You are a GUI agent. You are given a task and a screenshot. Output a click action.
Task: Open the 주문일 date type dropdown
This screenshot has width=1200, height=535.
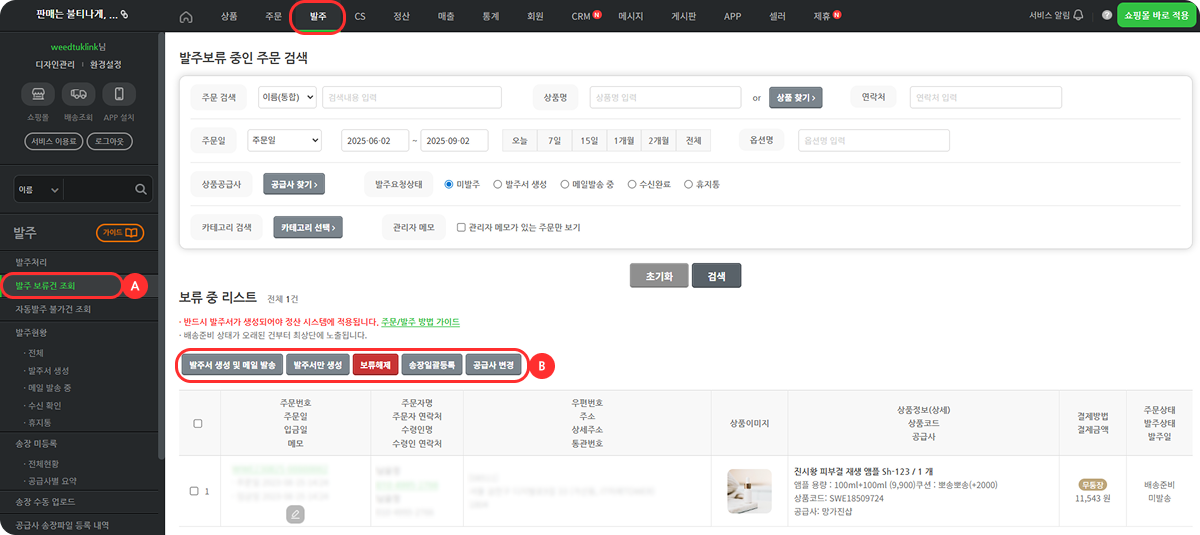[284, 140]
